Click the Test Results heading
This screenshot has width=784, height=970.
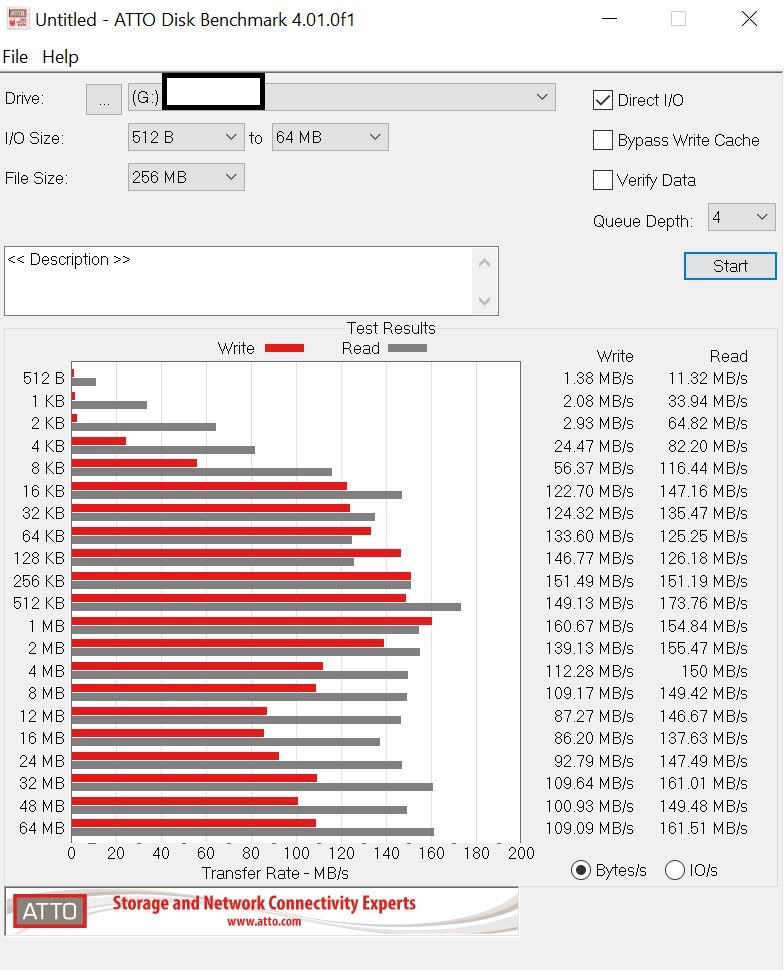coord(390,328)
